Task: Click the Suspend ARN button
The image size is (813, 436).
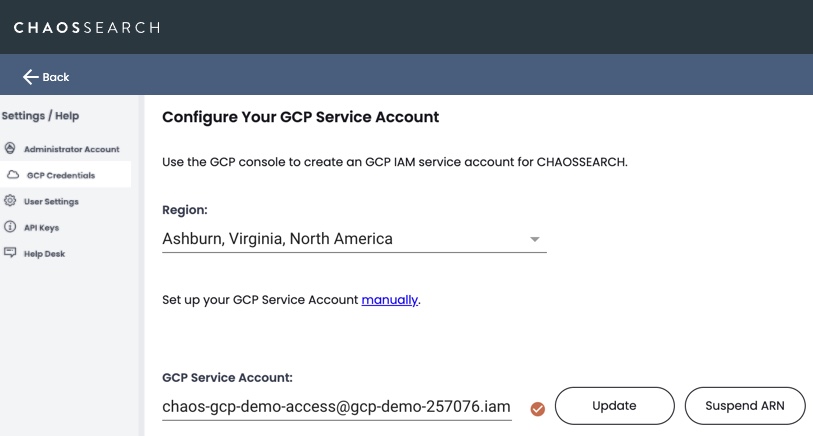Action: coord(745,405)
